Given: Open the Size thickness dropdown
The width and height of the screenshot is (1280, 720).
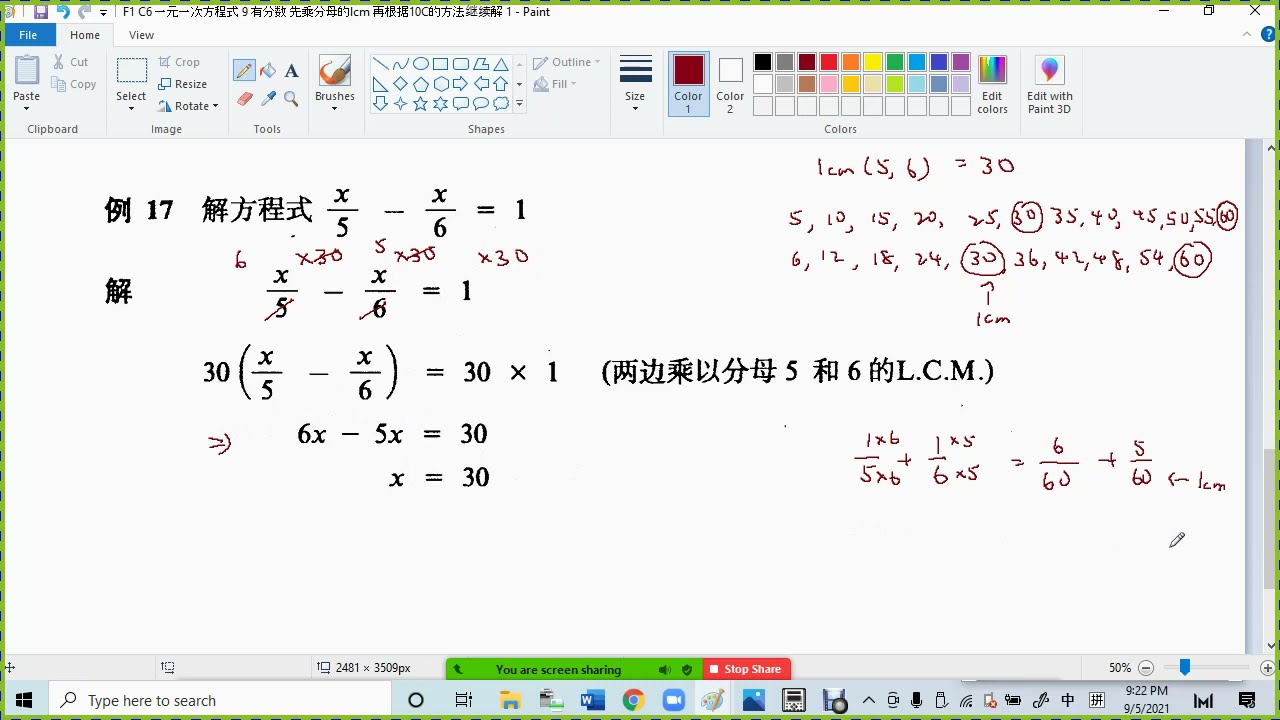Looking at the screenshot, I should click(x=635, y=84).
